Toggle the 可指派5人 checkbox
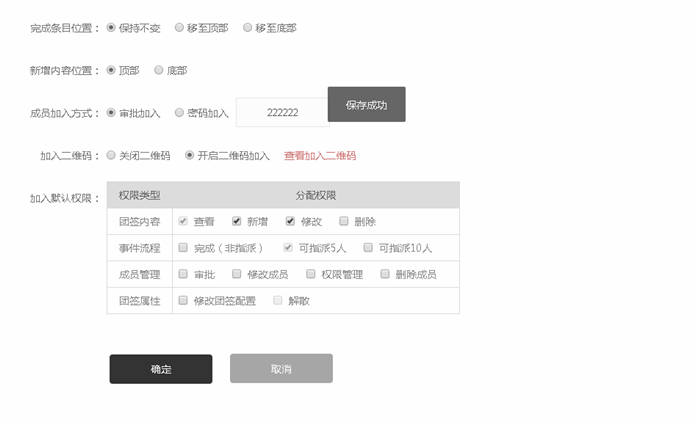 (288, 247)
